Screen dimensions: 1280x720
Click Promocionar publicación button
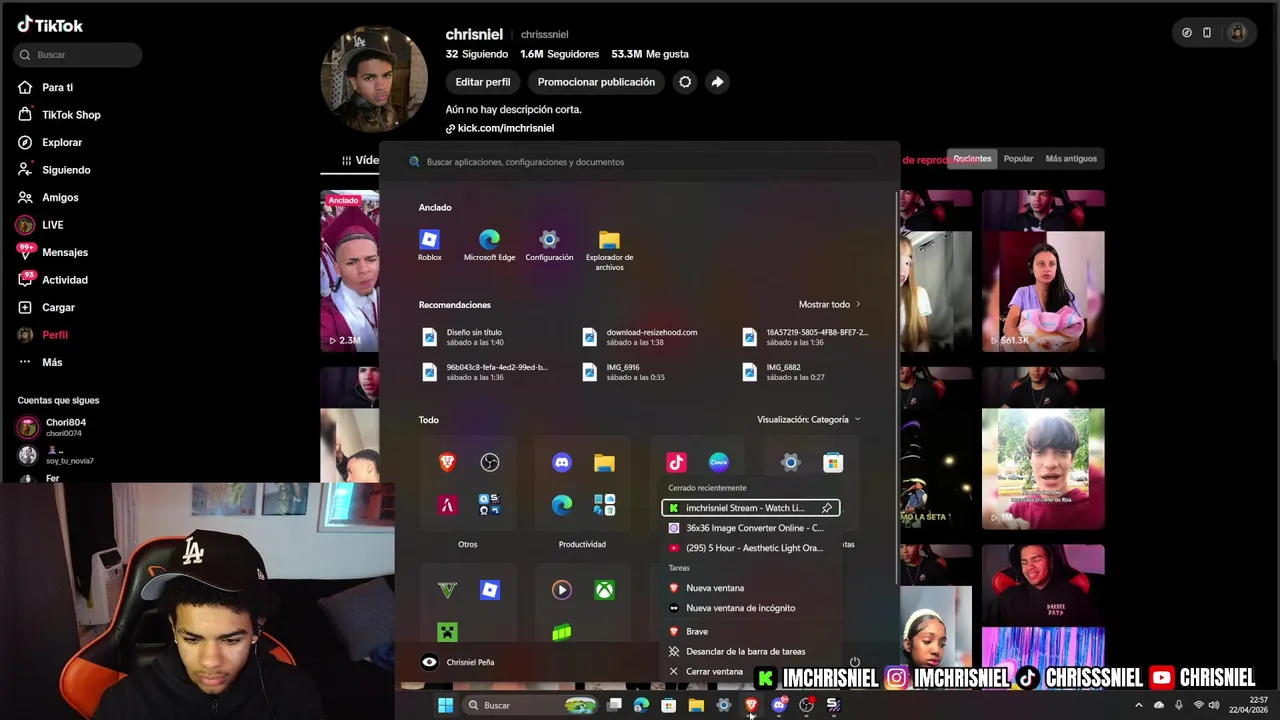point(596,82)
